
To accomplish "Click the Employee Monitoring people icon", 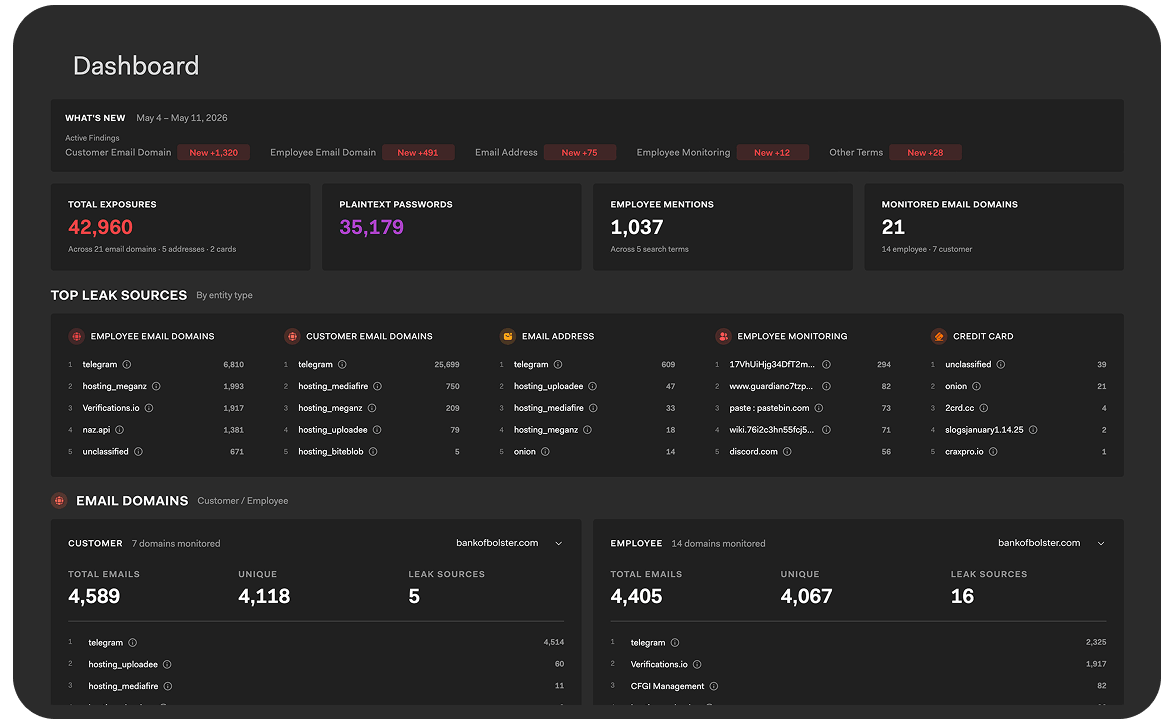I will tap(723, 336).
